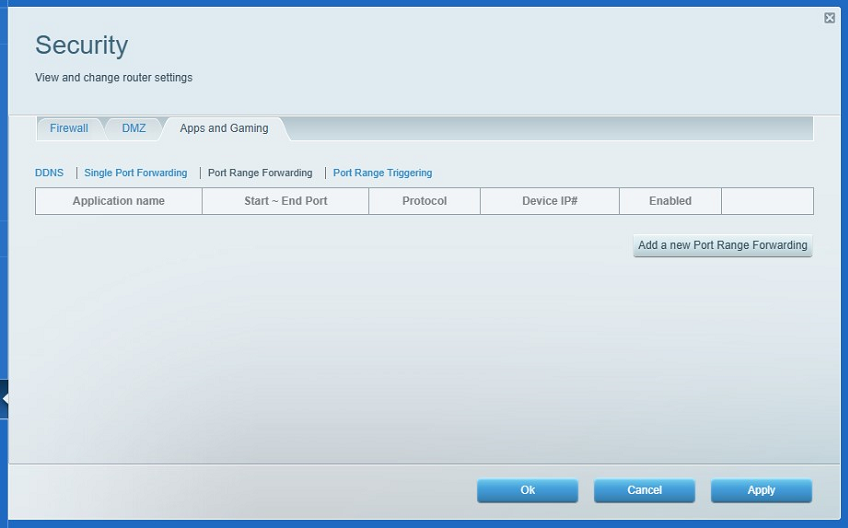
Task: Open Single Port Forwarding settings
Action: (x=136, y=173)
